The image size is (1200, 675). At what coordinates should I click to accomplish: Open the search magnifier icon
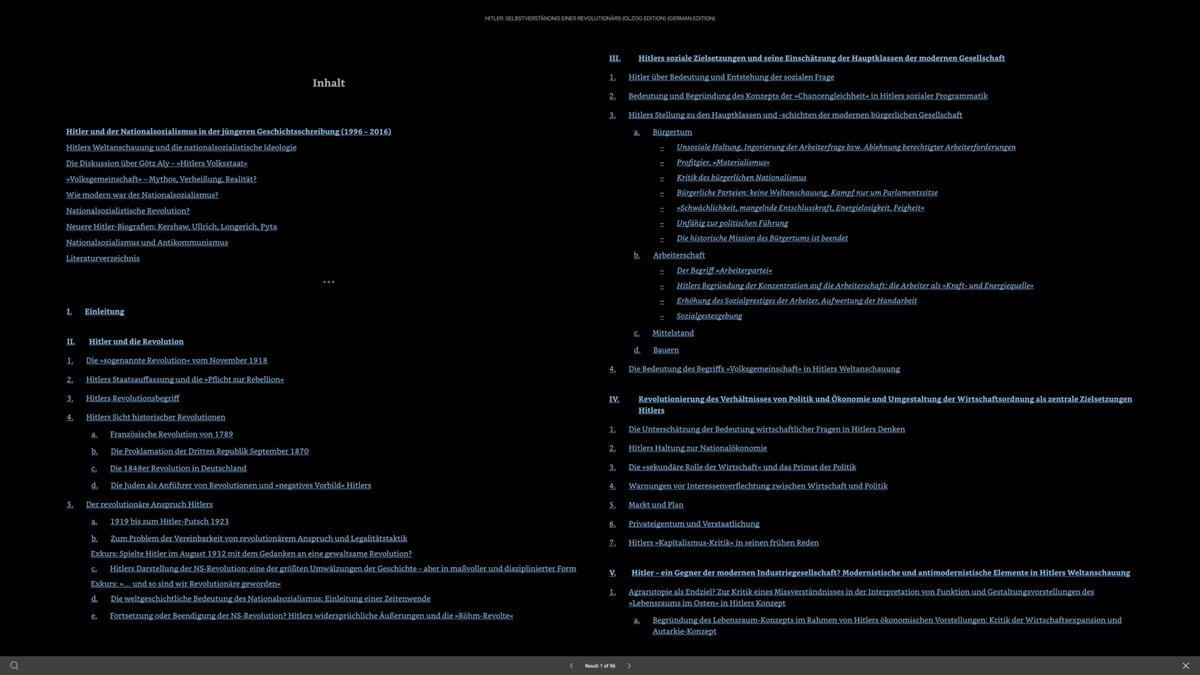14,665
